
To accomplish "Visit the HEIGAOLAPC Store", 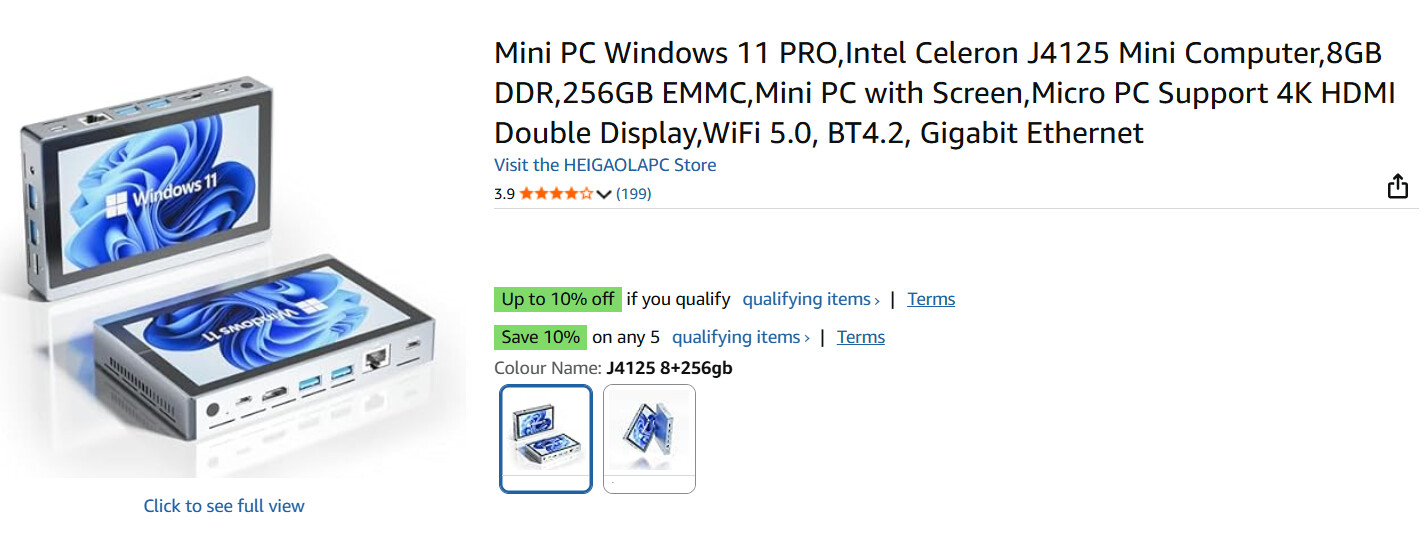I will point(605,165).
